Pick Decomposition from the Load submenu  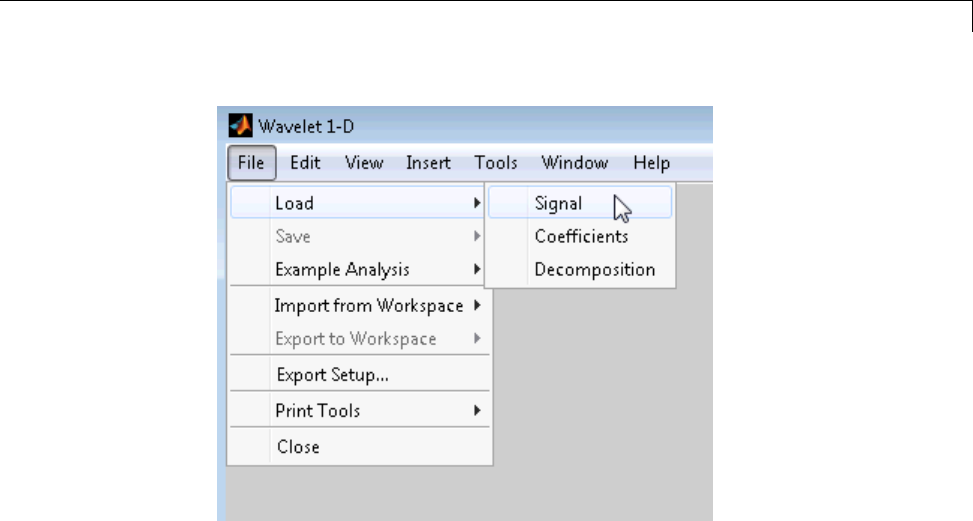coord(594,270)
